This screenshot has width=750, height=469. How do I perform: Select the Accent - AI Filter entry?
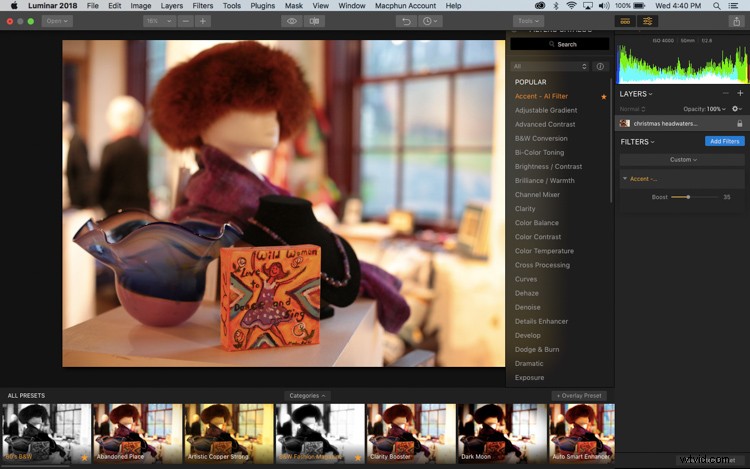tap(541, 96)
